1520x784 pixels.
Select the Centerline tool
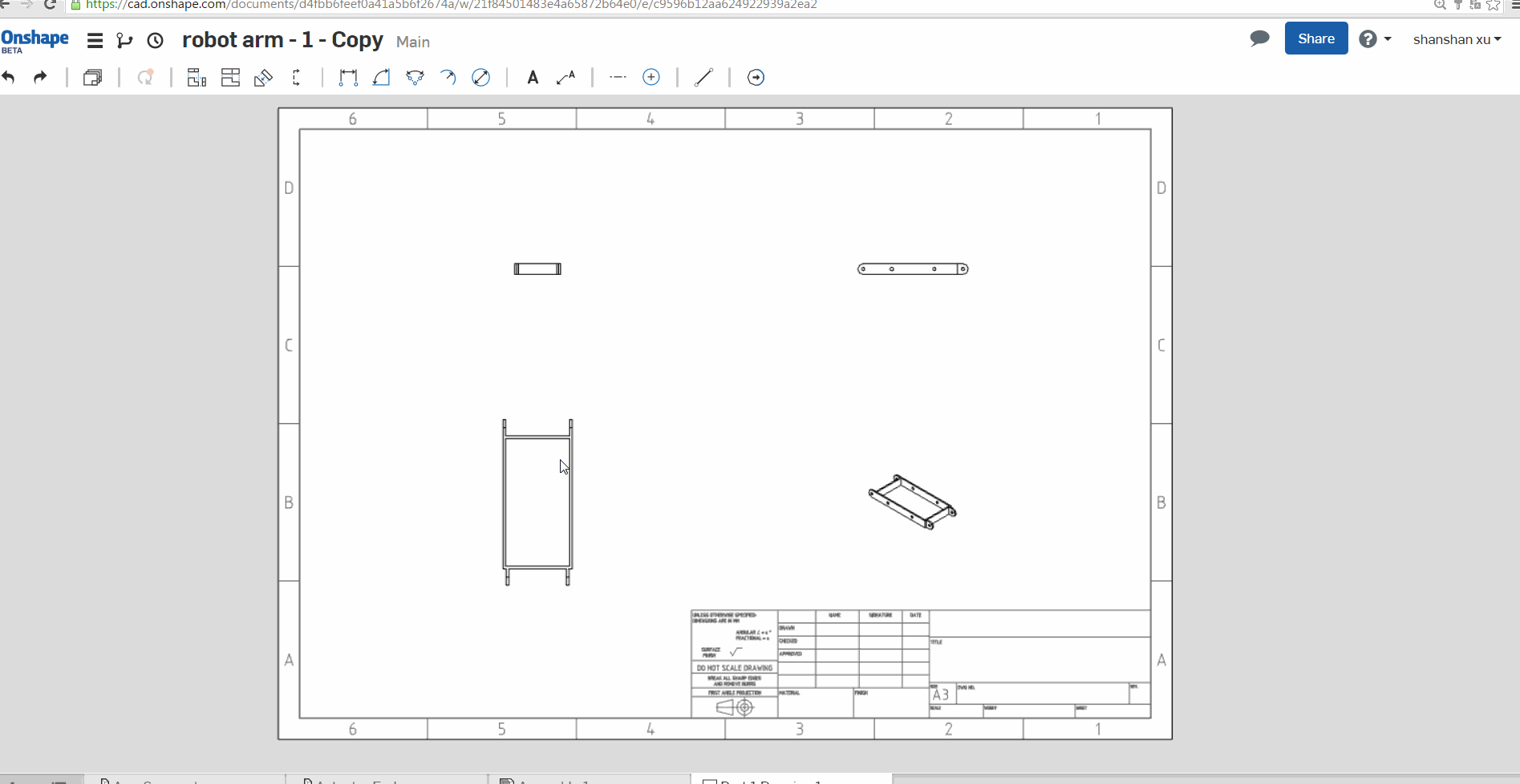tap(617, 77)
